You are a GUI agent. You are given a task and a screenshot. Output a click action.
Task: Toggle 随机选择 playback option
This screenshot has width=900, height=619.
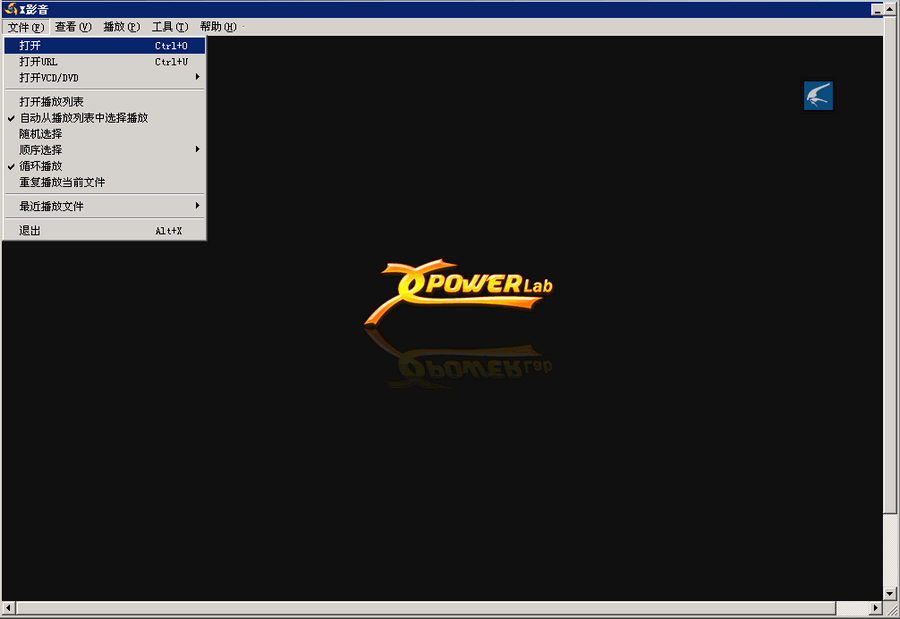tap(104, 134)
